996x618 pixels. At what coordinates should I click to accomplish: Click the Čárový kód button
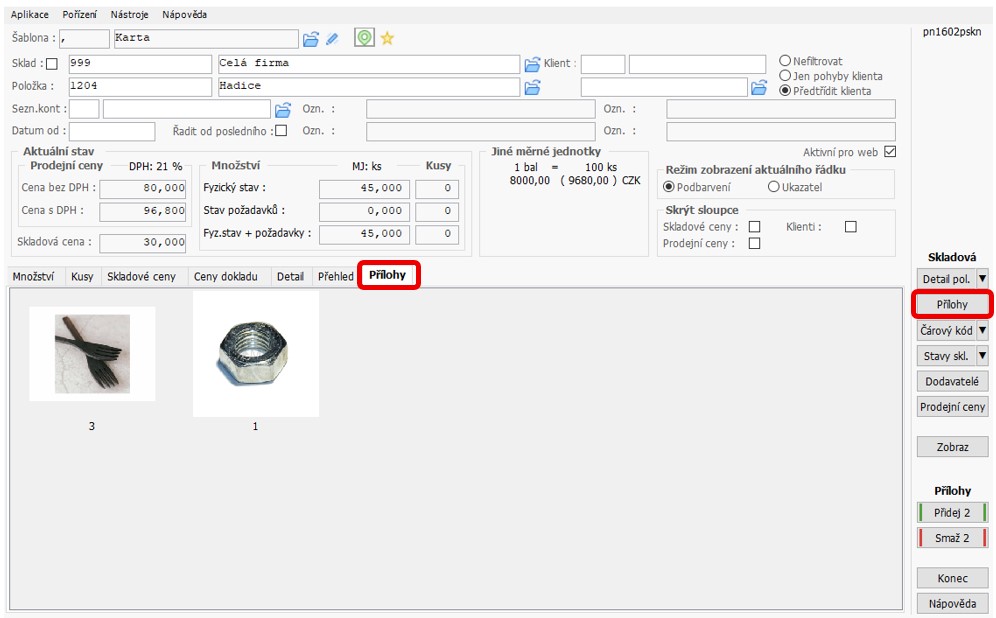[946, 330]
